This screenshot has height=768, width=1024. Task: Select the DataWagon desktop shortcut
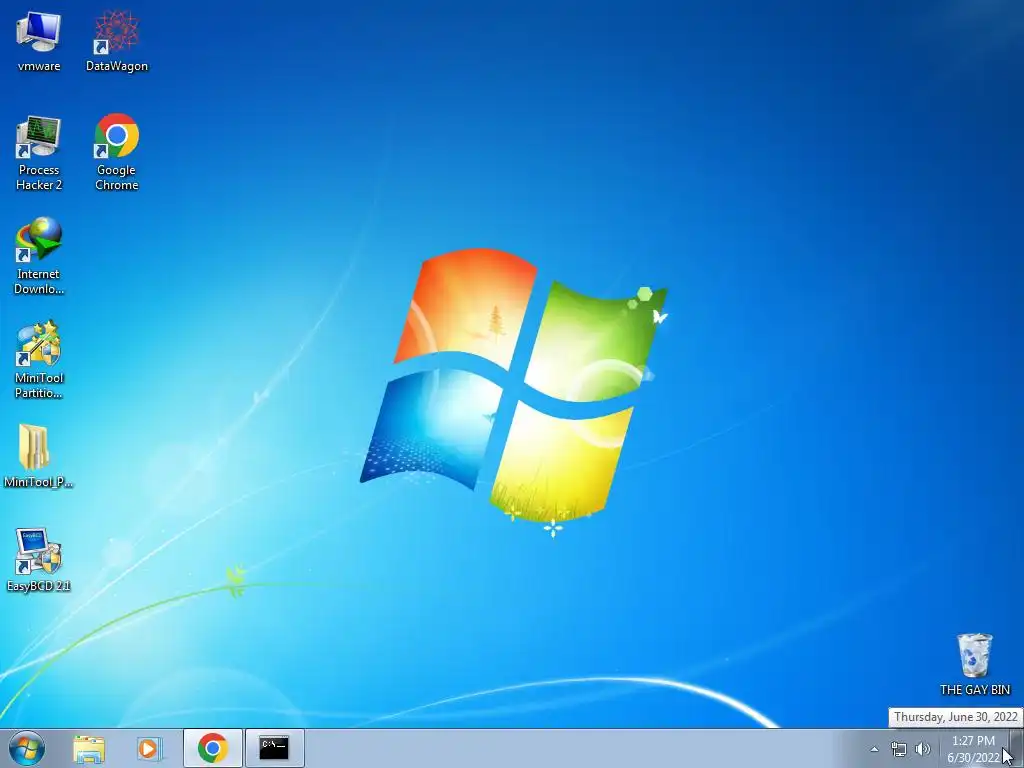pos(116,40)
